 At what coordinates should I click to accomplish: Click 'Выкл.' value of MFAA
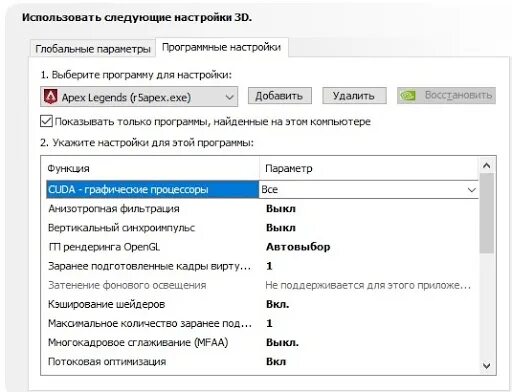(282, 342)
